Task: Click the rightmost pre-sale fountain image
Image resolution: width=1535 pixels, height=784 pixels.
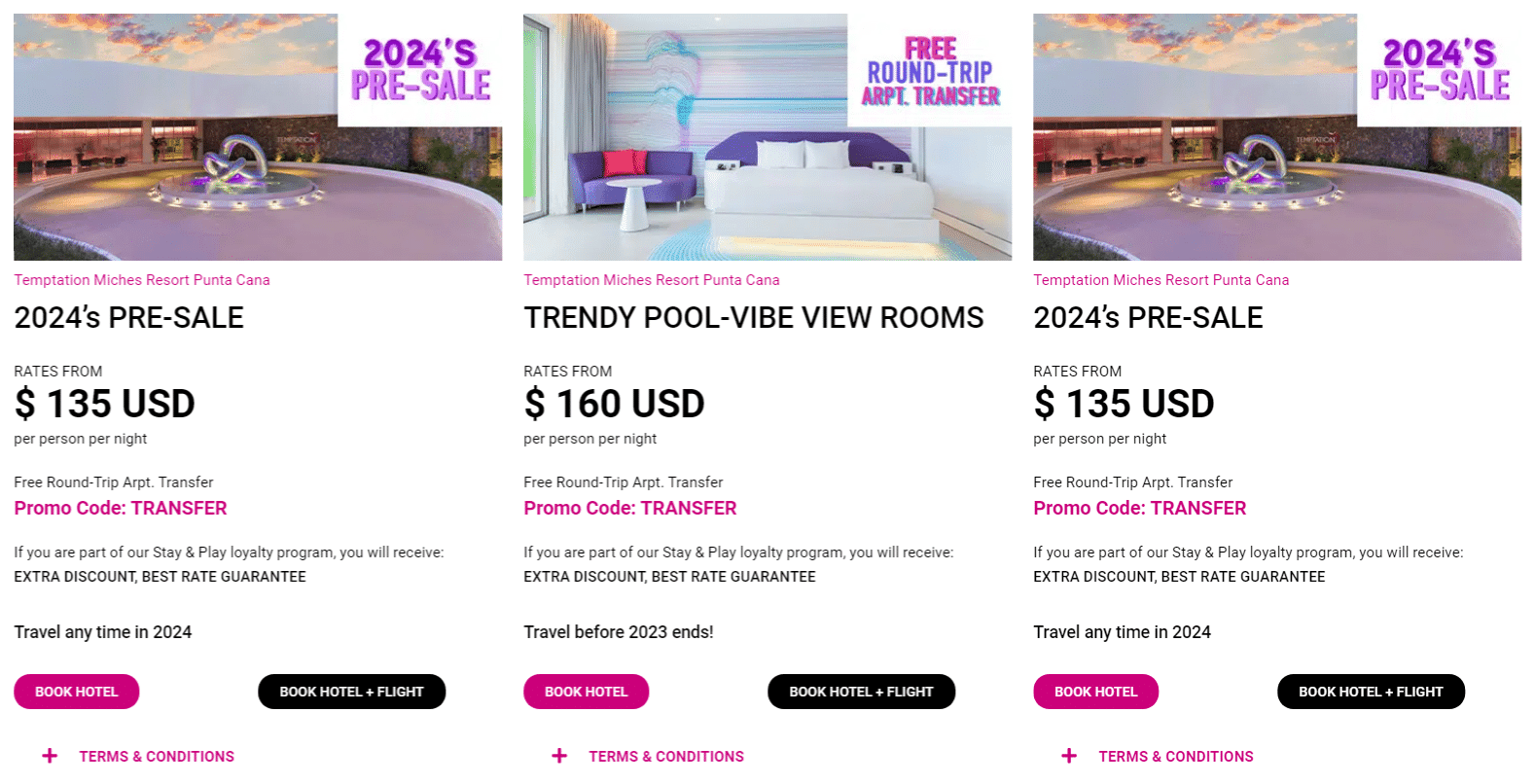Action: pos(1277,137)
